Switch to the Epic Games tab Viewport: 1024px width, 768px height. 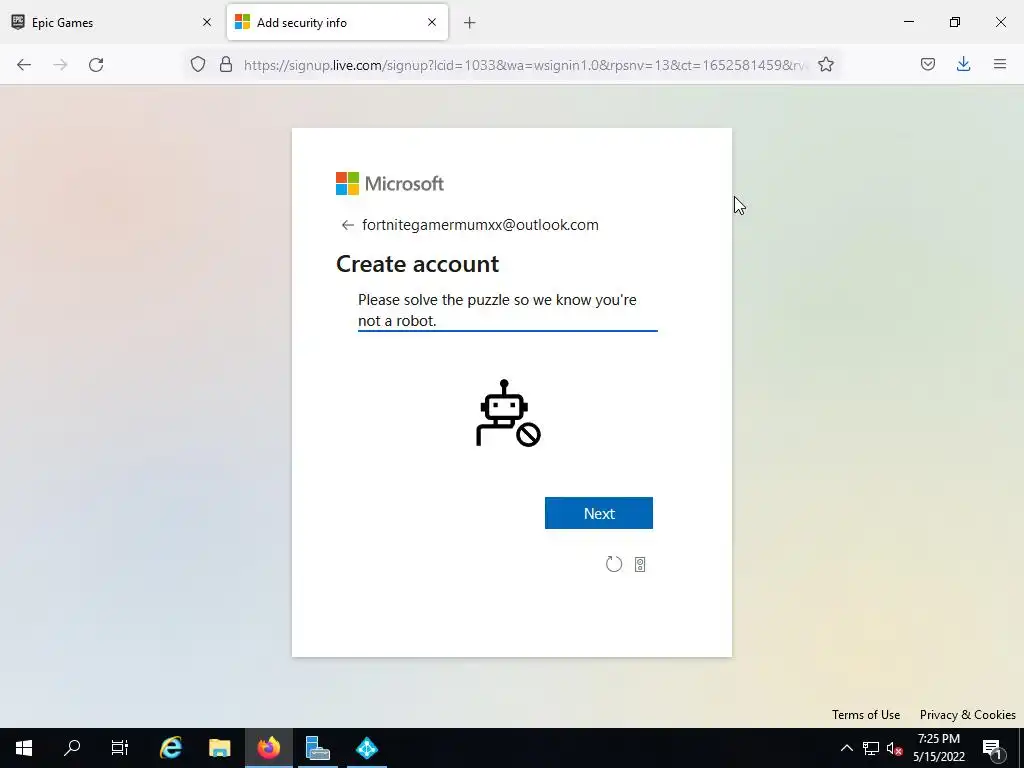111,22
